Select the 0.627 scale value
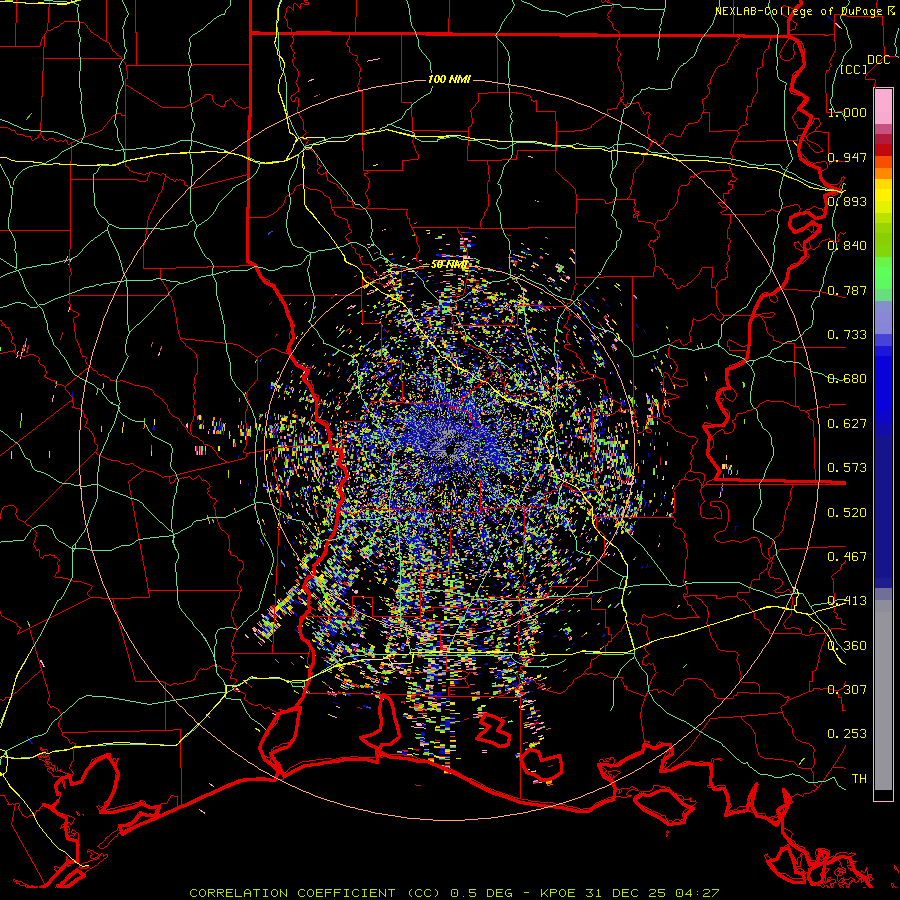The width and height of the screenshot is (900, 900). tap(847, 424)
